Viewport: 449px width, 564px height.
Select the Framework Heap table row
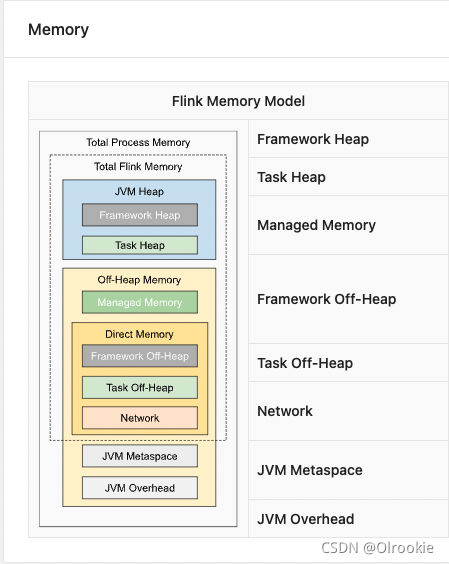click(349, 139)
